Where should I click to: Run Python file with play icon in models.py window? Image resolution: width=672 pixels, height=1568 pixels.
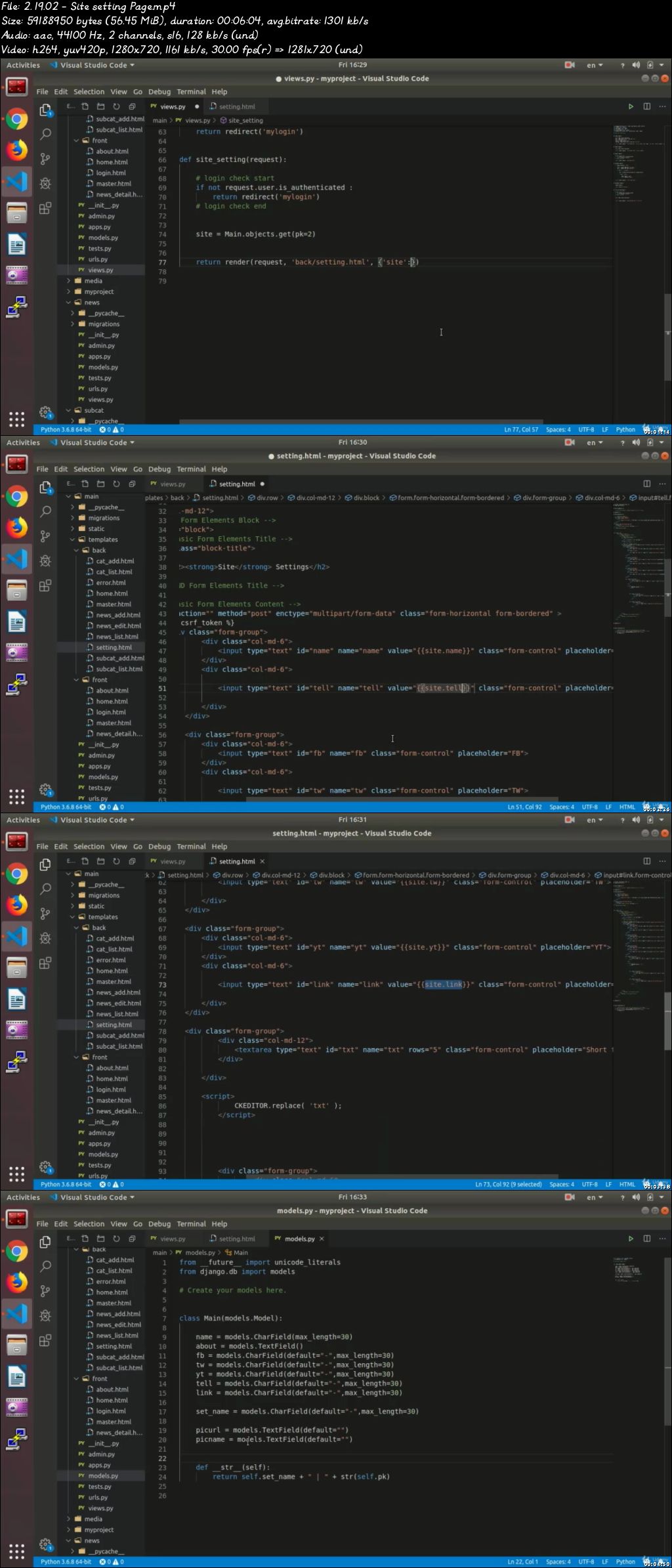pyautogui.click(x=631, y=1239)
